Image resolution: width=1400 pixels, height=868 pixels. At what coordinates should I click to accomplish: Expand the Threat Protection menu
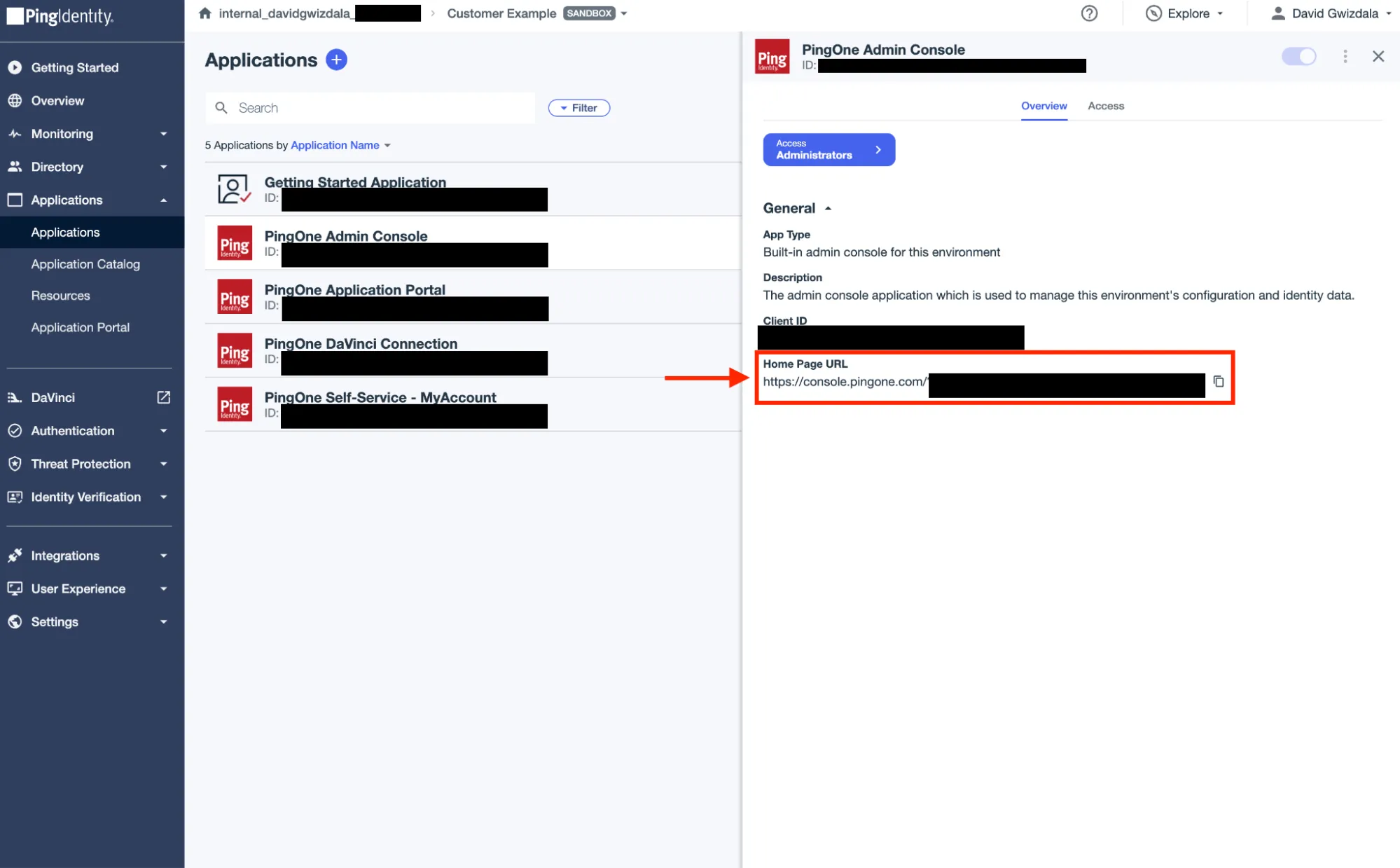(163, 464)
